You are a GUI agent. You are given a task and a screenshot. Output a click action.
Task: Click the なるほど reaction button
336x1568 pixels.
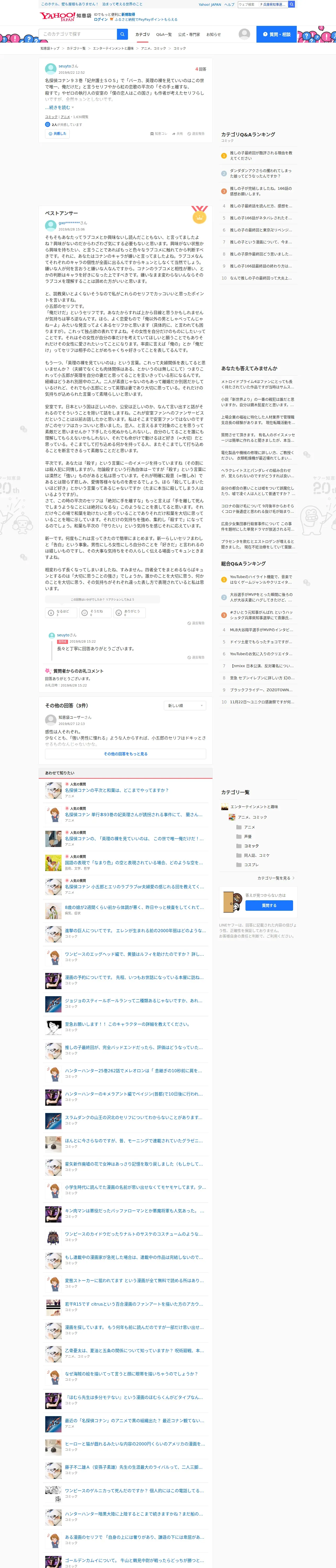point(60,612)
